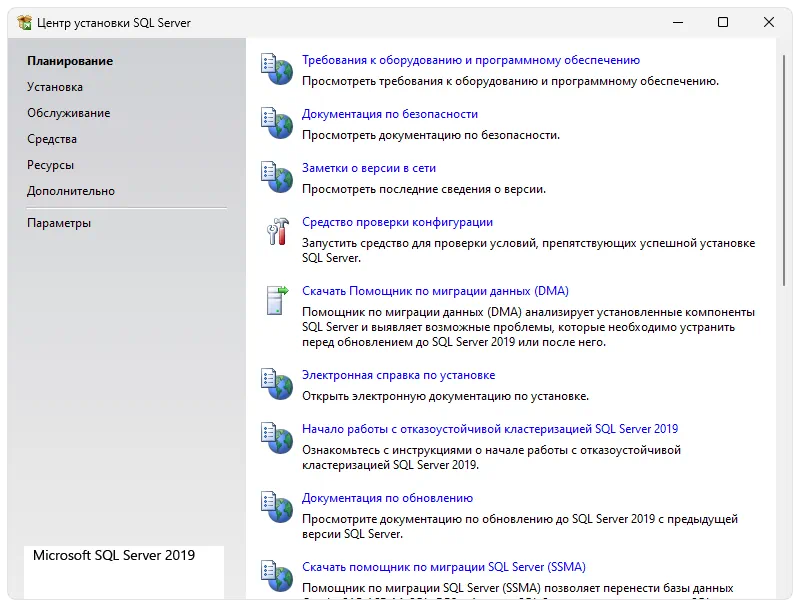This screenshot has width=799, height=609.
Task: Click the SQL Server setup icon in title bar
Action: 24,22
